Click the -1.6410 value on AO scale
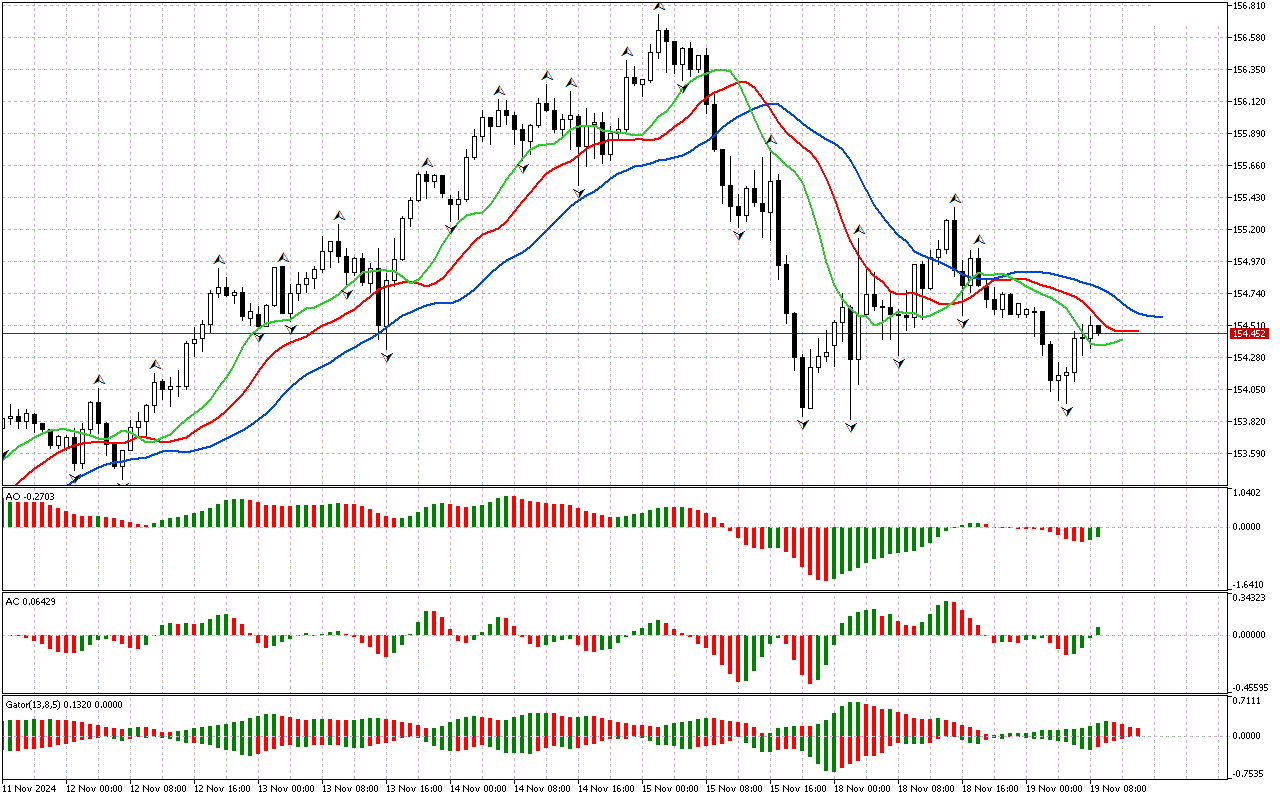Image resolution: width=1280 pixels, height=800 pixels. coord(1250,585)
